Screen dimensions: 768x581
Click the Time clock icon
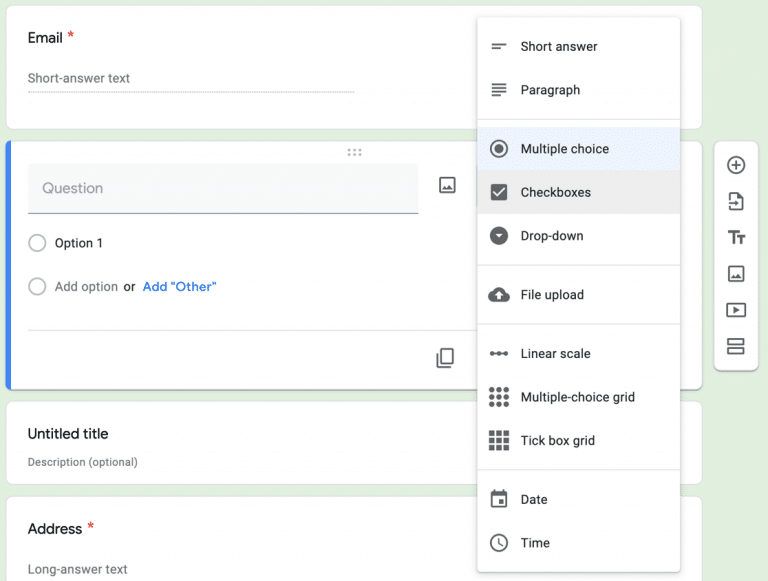499,543
